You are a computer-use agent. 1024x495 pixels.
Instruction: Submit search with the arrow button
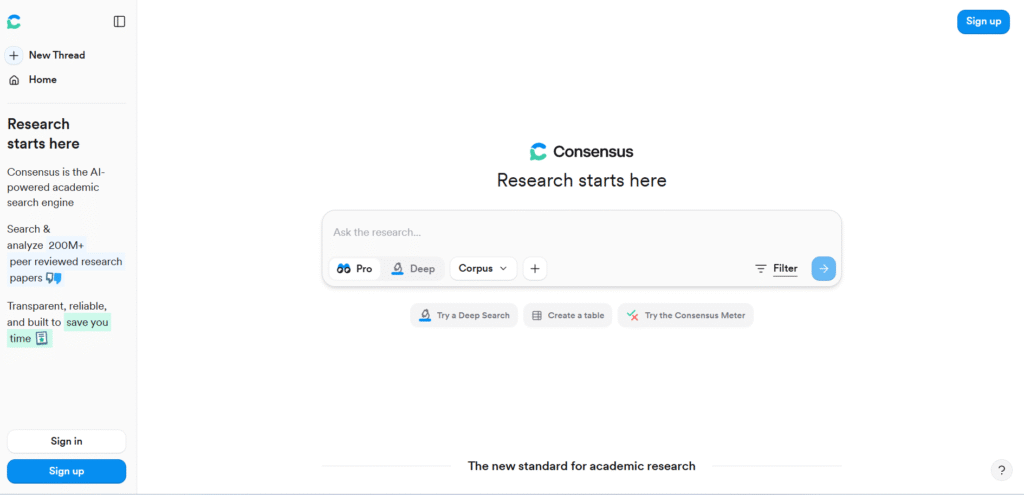(x=823, y=269)
